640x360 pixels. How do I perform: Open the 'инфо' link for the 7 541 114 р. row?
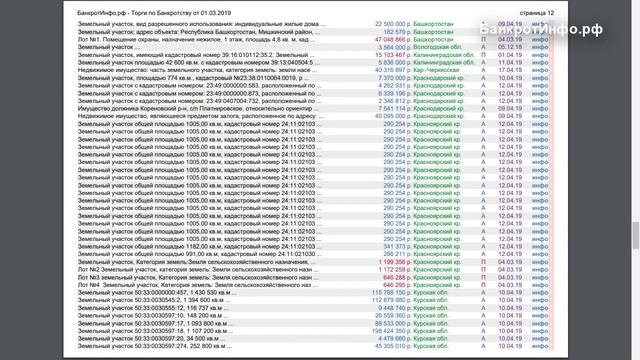(540, 109)
